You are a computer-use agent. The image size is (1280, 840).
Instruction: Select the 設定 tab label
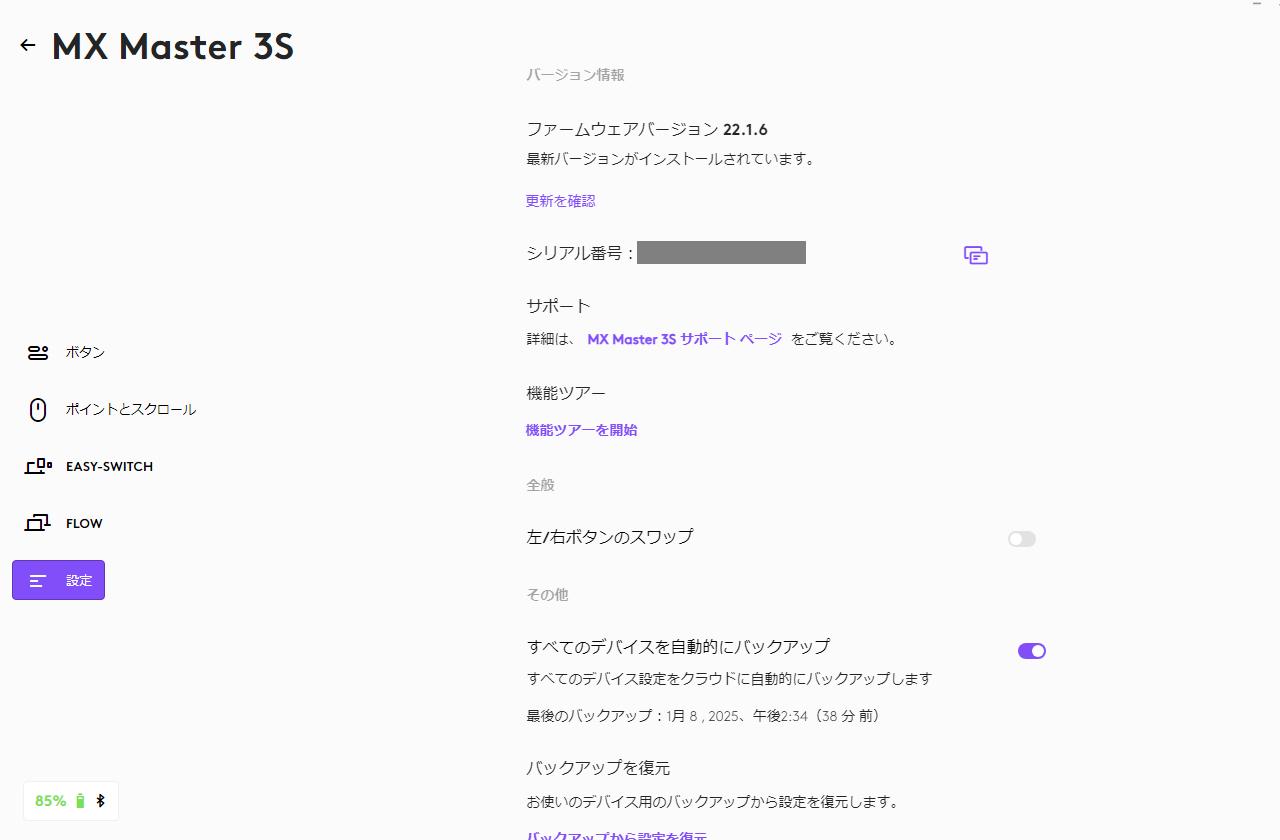(x=79, y=581)
